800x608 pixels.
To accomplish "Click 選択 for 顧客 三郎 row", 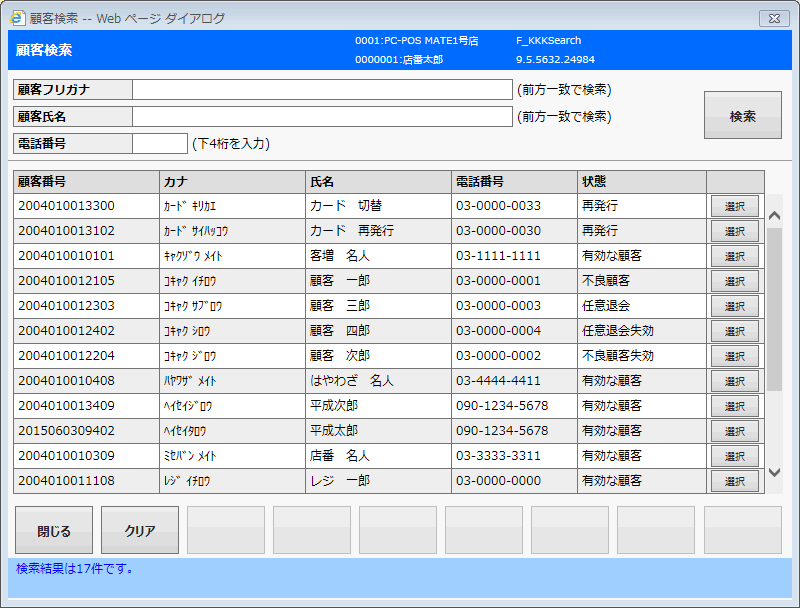I will click(735, 306).
